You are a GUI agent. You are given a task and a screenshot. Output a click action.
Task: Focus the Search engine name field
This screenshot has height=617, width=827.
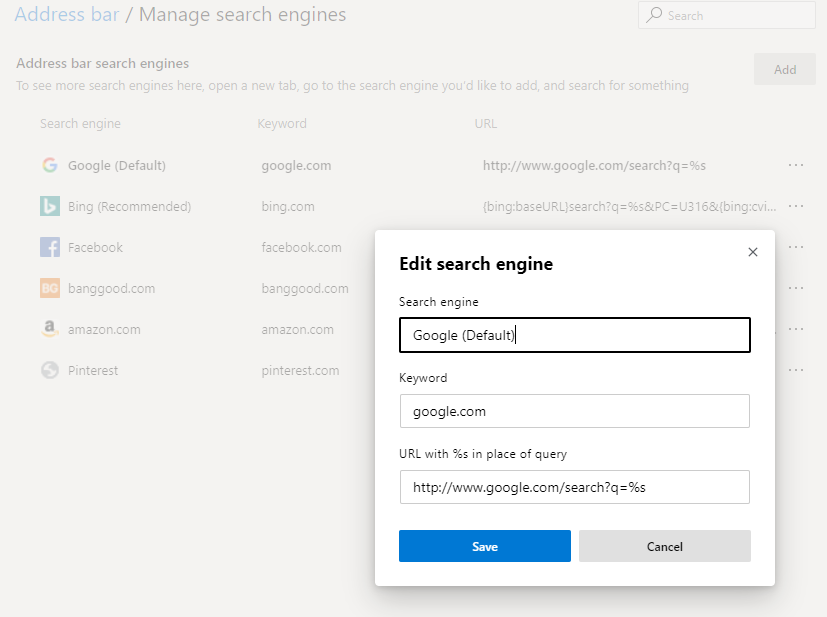(x=574, y=335)
